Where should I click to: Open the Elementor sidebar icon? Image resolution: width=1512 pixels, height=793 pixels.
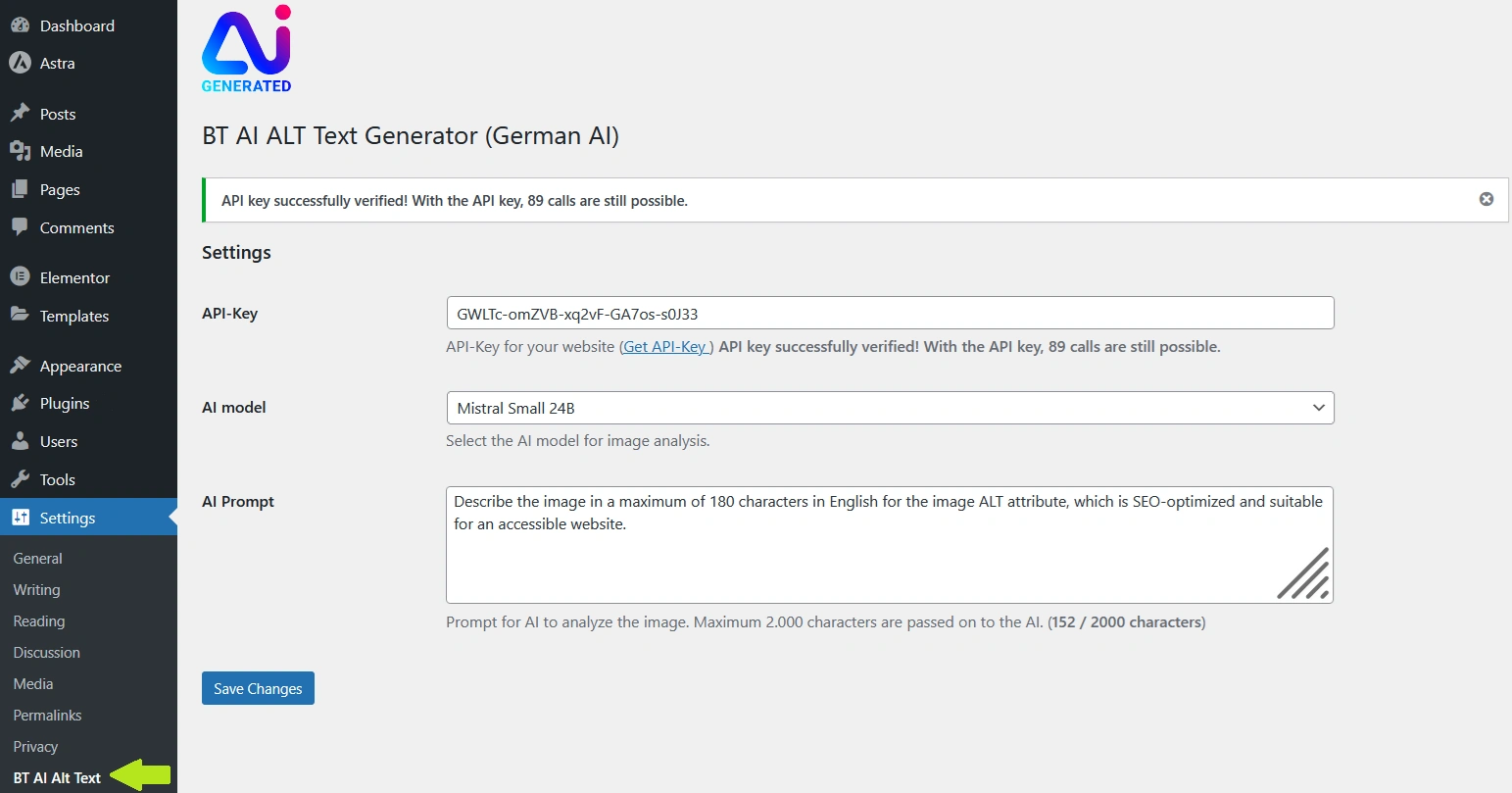pyautogui.click(x=21, y=276)
